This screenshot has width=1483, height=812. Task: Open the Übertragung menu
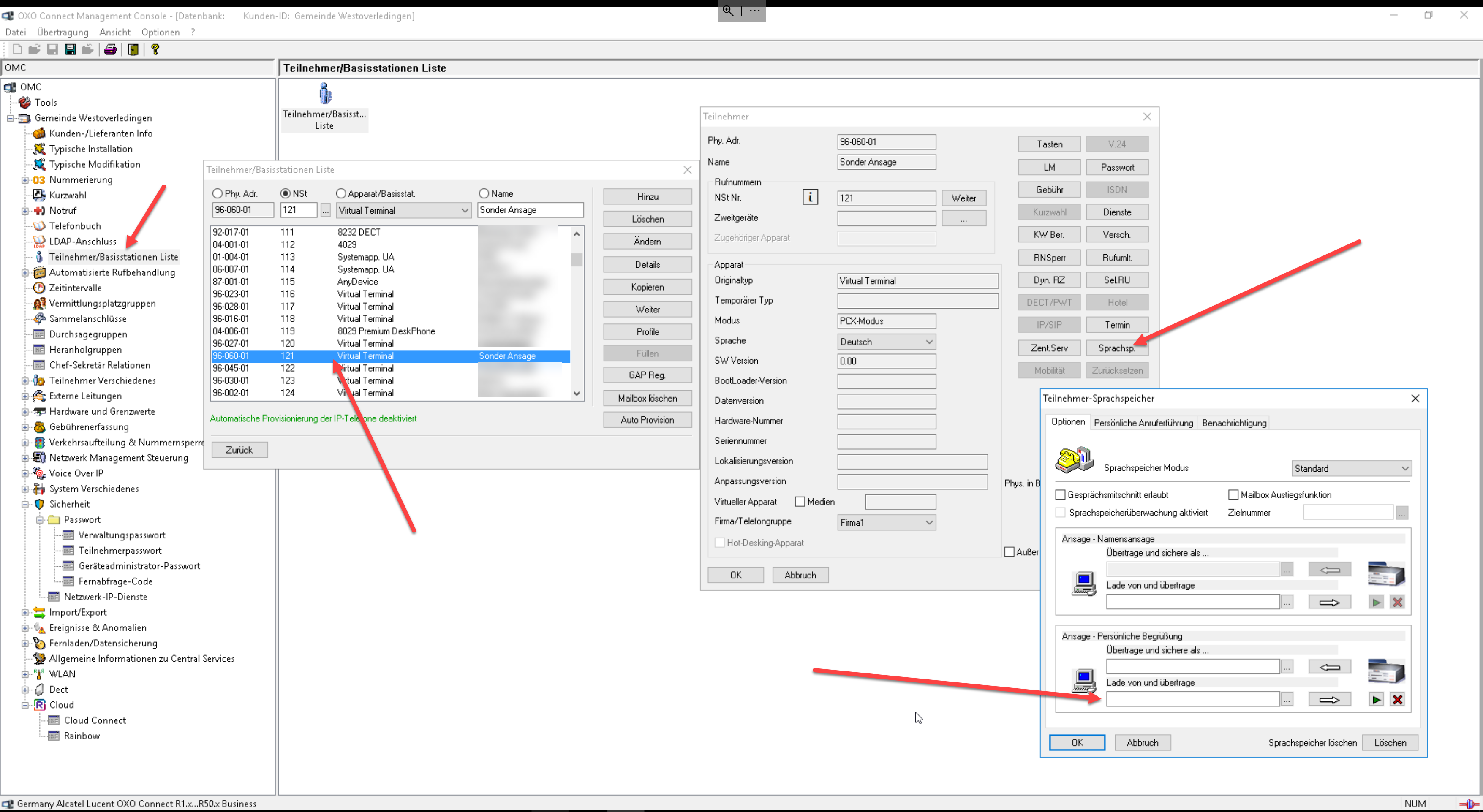point(63,32)
